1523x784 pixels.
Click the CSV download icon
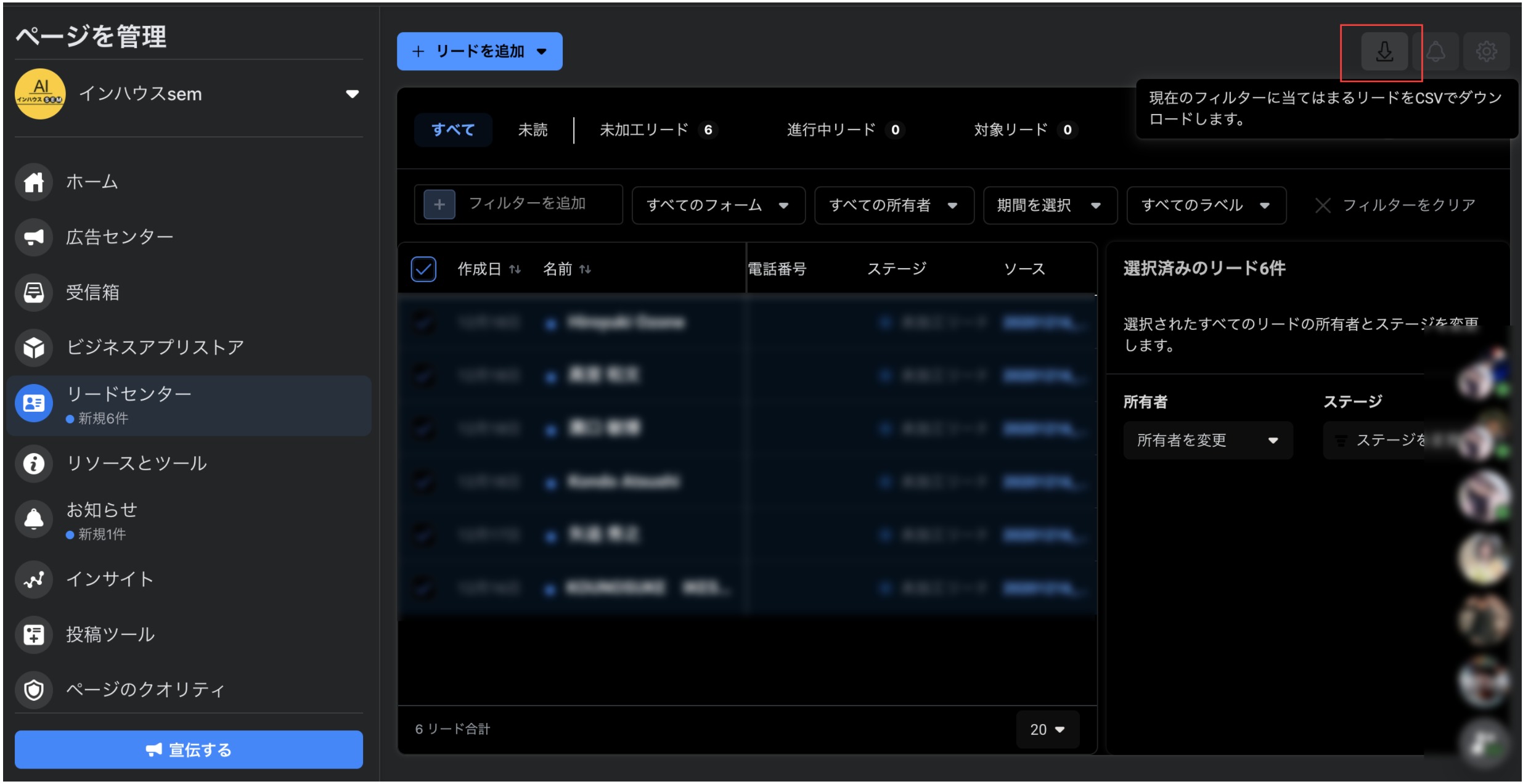(1384, 51)
